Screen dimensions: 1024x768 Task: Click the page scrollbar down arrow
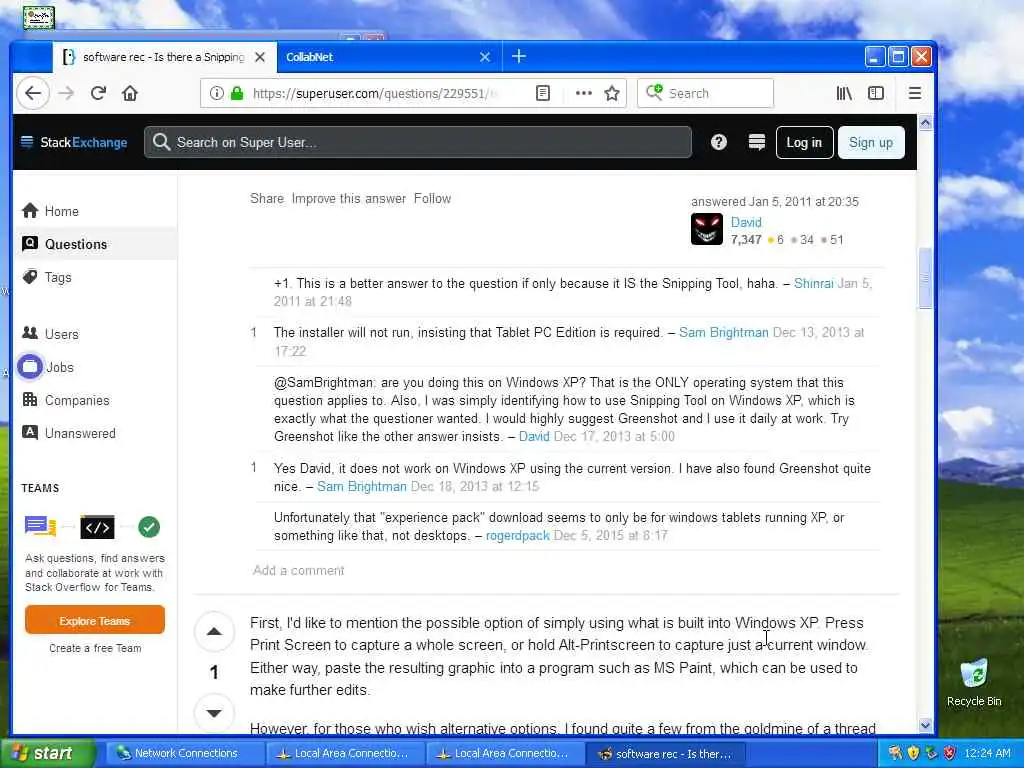925,725
